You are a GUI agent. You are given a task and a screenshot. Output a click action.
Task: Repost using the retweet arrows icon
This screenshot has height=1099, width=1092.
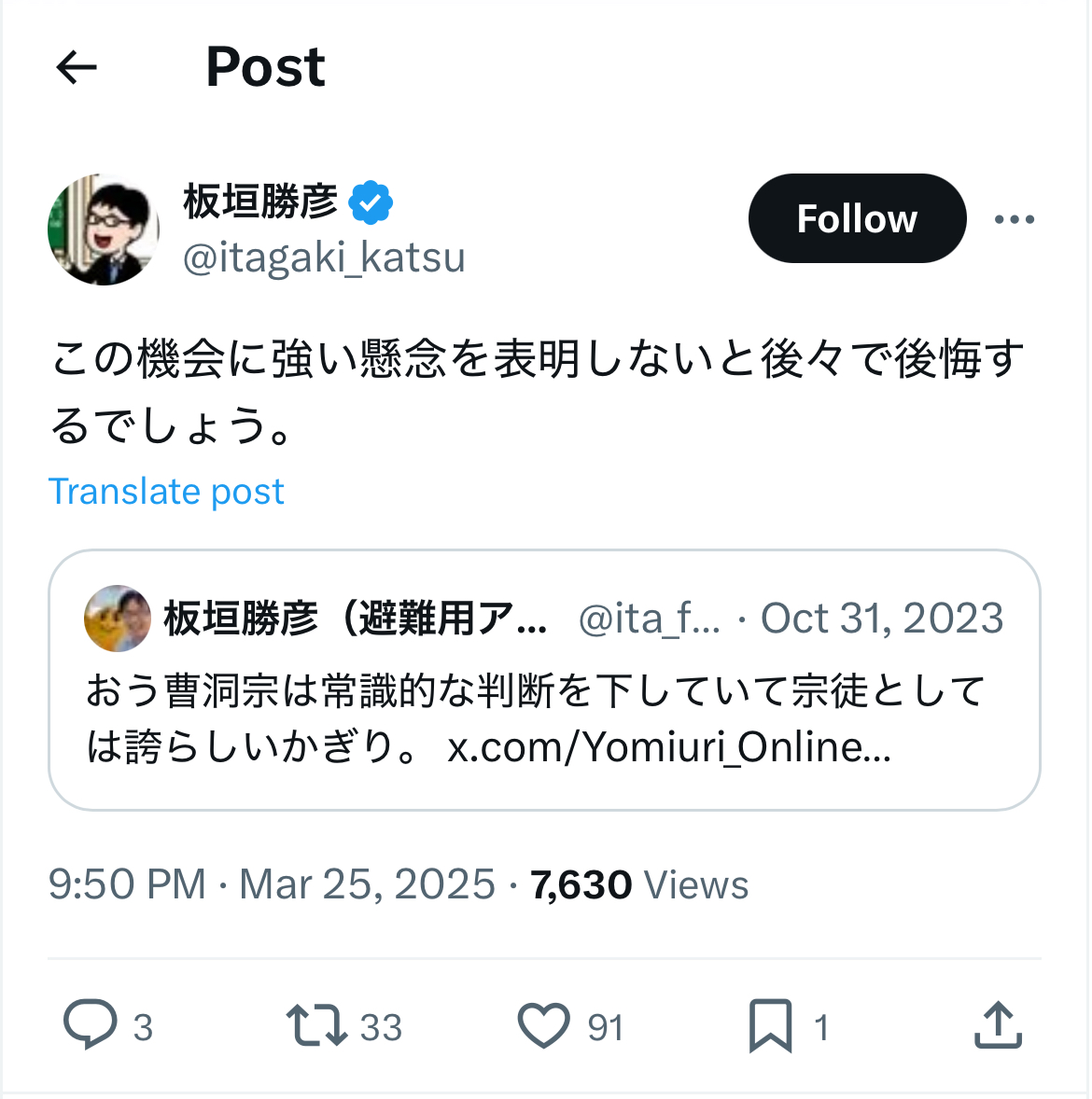[x=316, y=1025]
